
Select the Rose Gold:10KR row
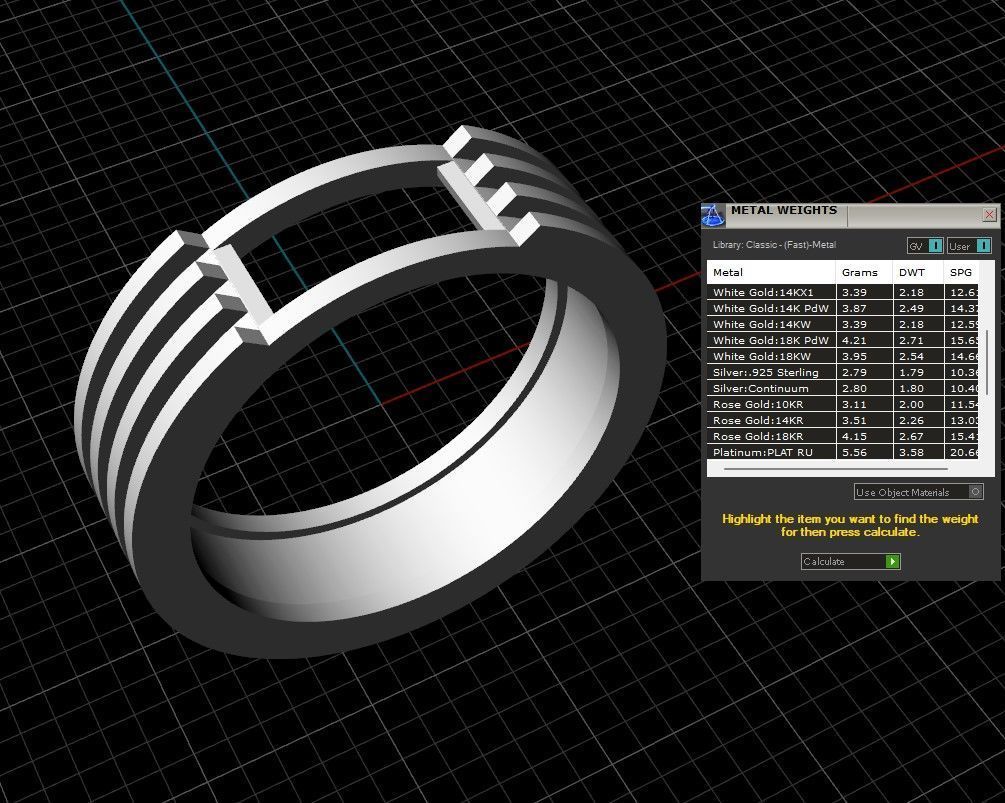(843, 404)
